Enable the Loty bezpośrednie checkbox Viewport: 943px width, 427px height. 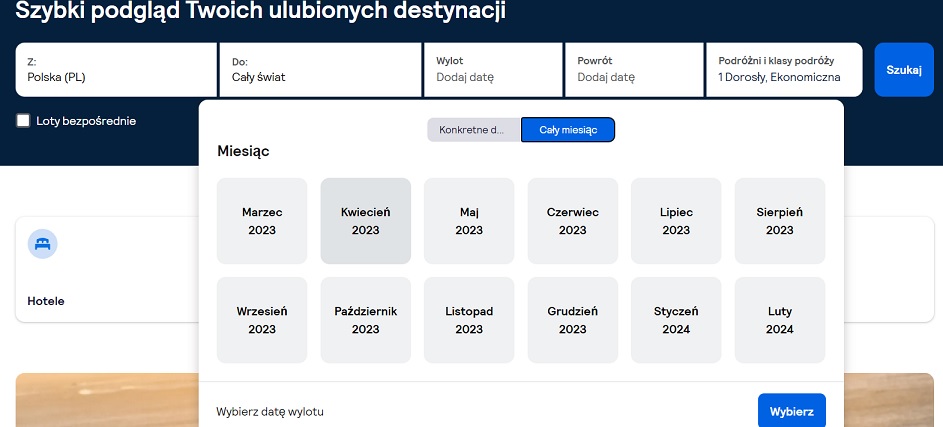(23, 121)
